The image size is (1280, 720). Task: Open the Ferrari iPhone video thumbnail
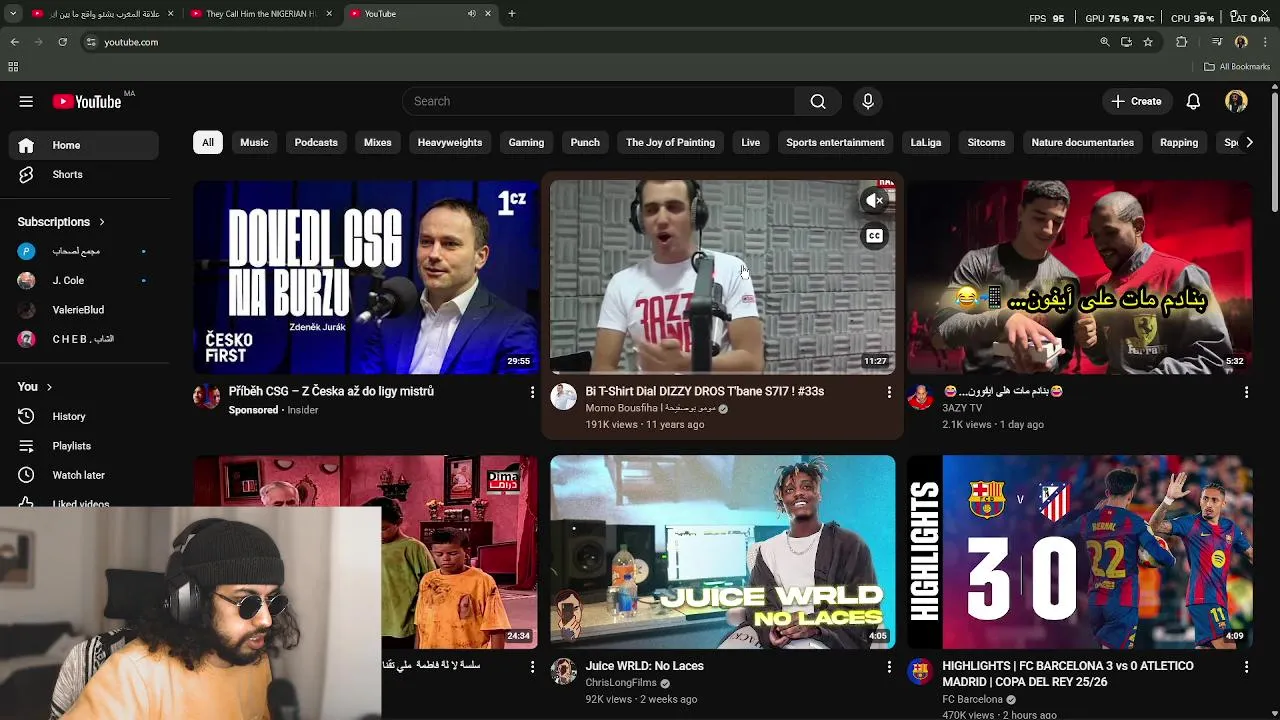(x=1079, y=277)
